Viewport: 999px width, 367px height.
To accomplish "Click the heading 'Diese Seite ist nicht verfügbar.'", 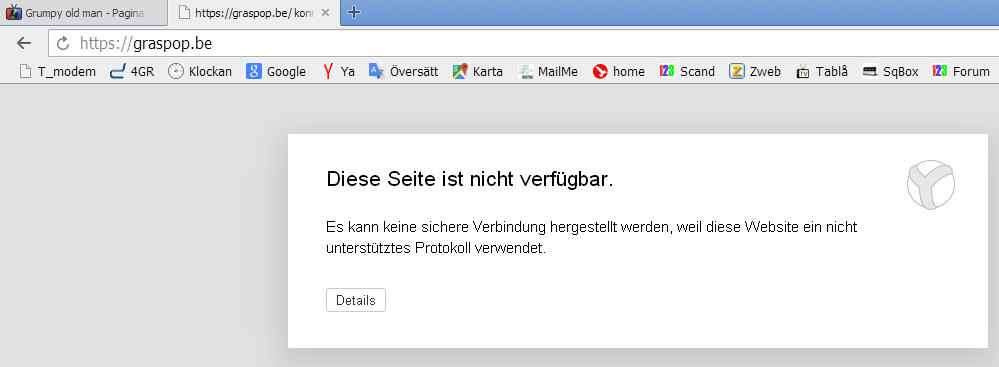I will 470,180.
